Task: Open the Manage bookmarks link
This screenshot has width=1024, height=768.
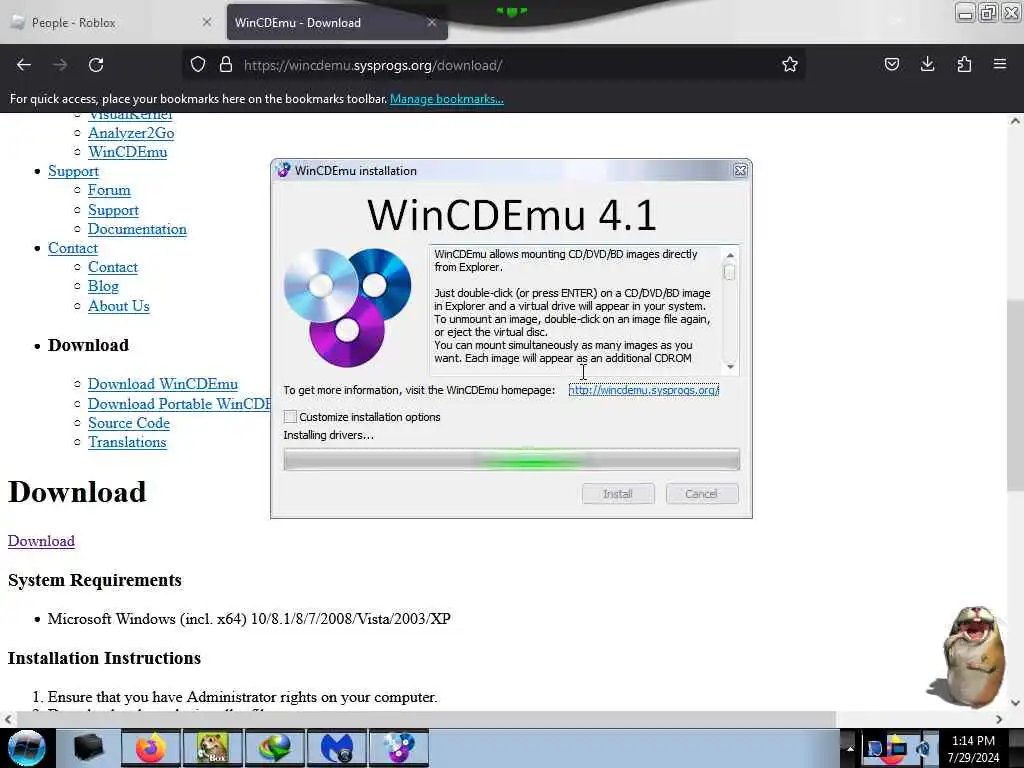Action: (x=447, y=99)
